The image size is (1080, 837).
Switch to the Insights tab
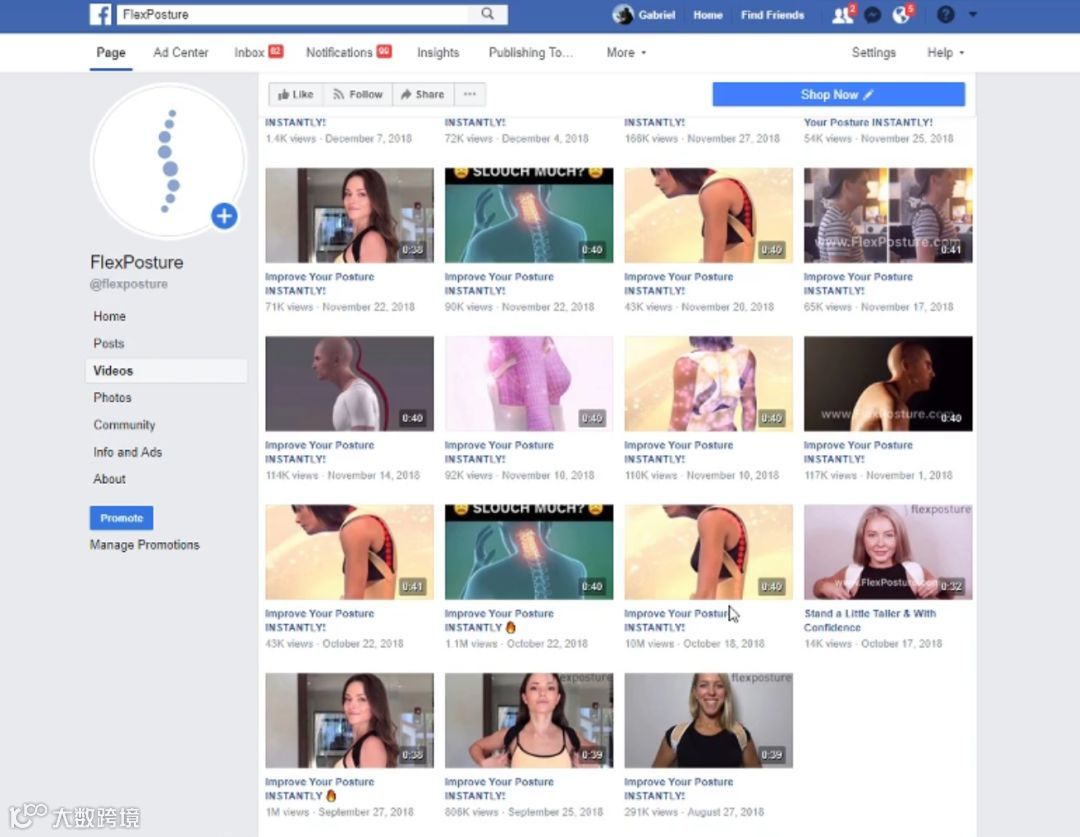point(438,52)
